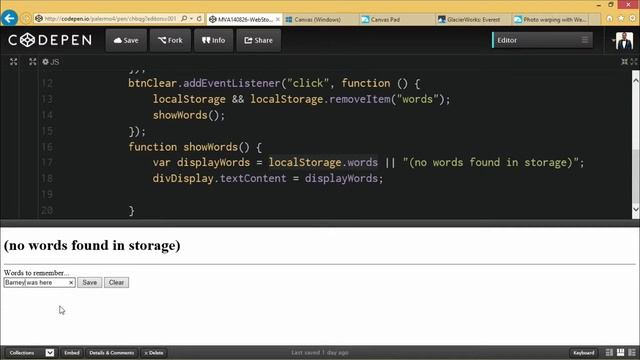Close the MVA140826-WebSto... tab
This screenshot has height=360, width=640.
point(278,19)
